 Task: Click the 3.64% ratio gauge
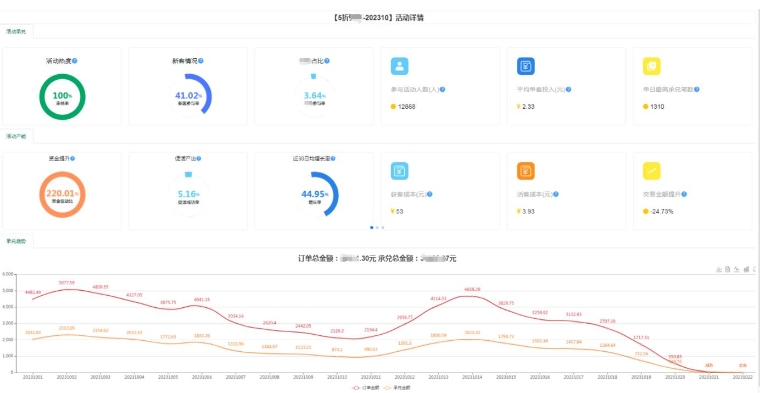[315, 97]
